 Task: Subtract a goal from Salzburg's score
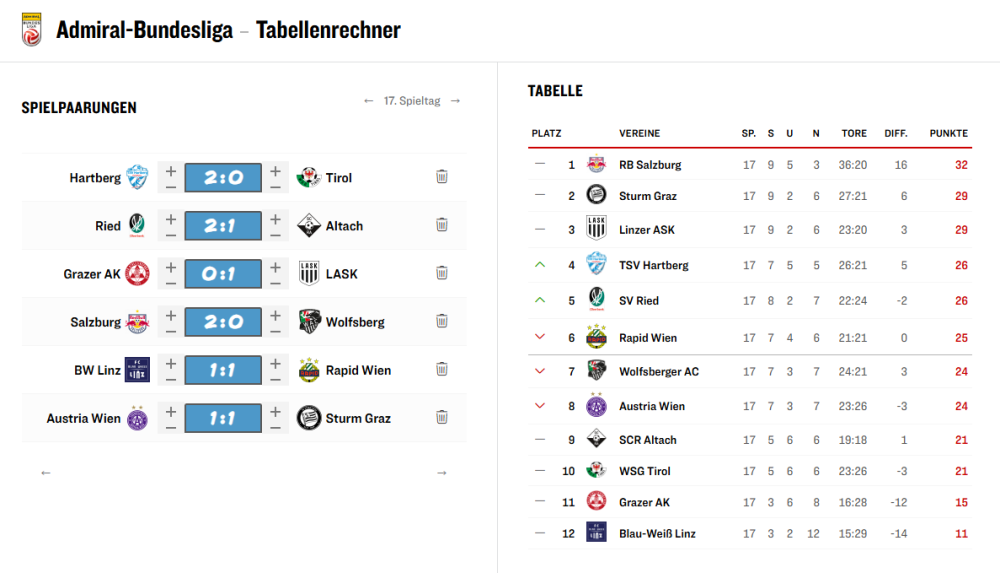click(171, 330)
